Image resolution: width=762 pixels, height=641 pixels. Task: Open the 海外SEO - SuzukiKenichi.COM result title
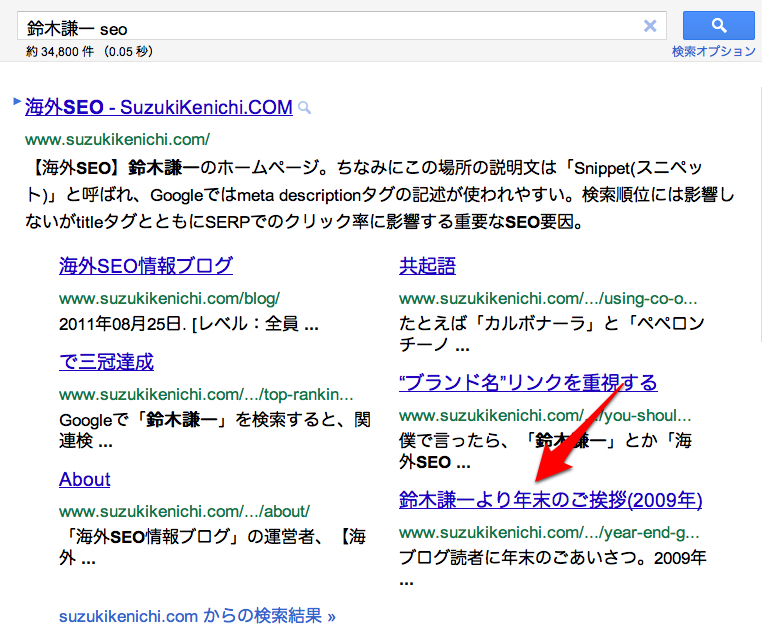pyautogui.click(x=159, y=107)
